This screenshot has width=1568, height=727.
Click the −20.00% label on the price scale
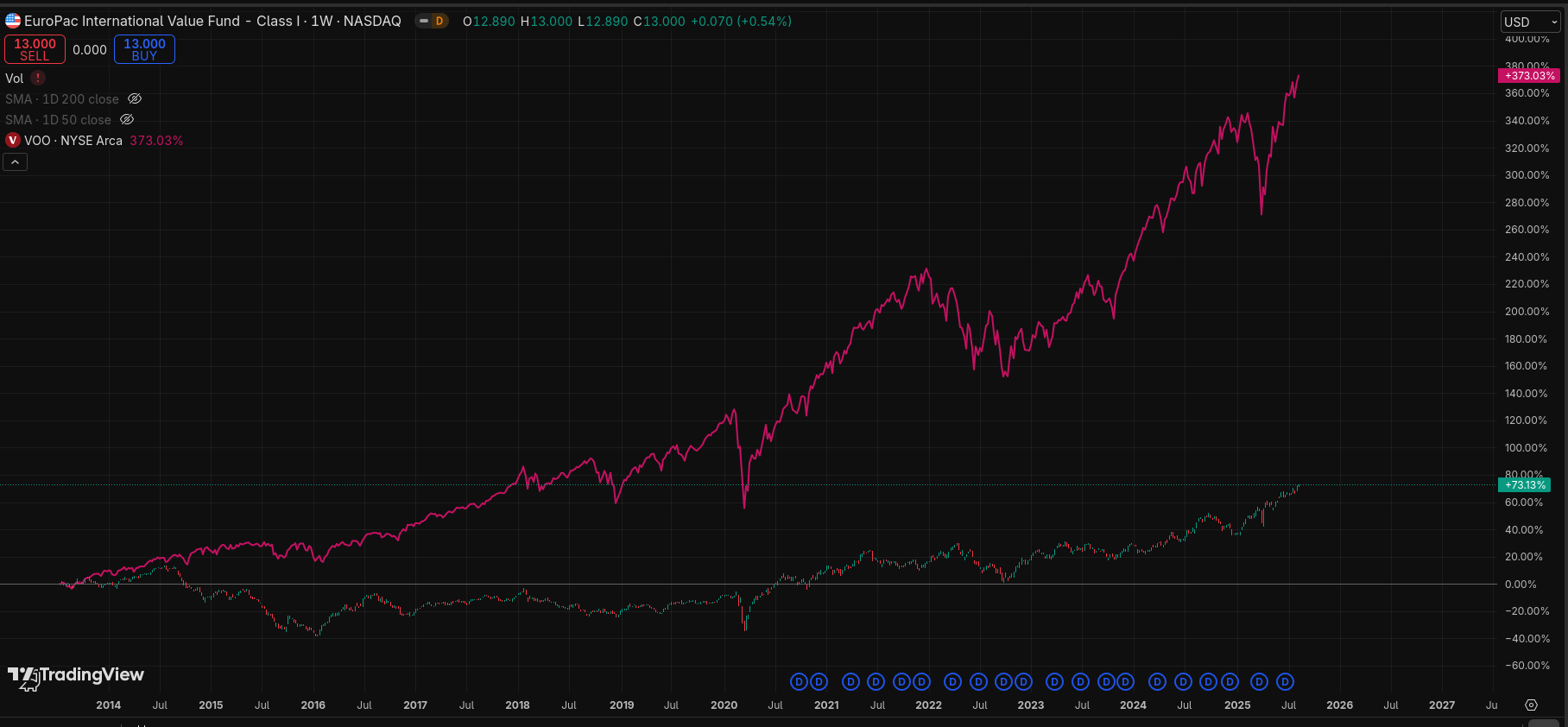click(x=1527, y=610)
